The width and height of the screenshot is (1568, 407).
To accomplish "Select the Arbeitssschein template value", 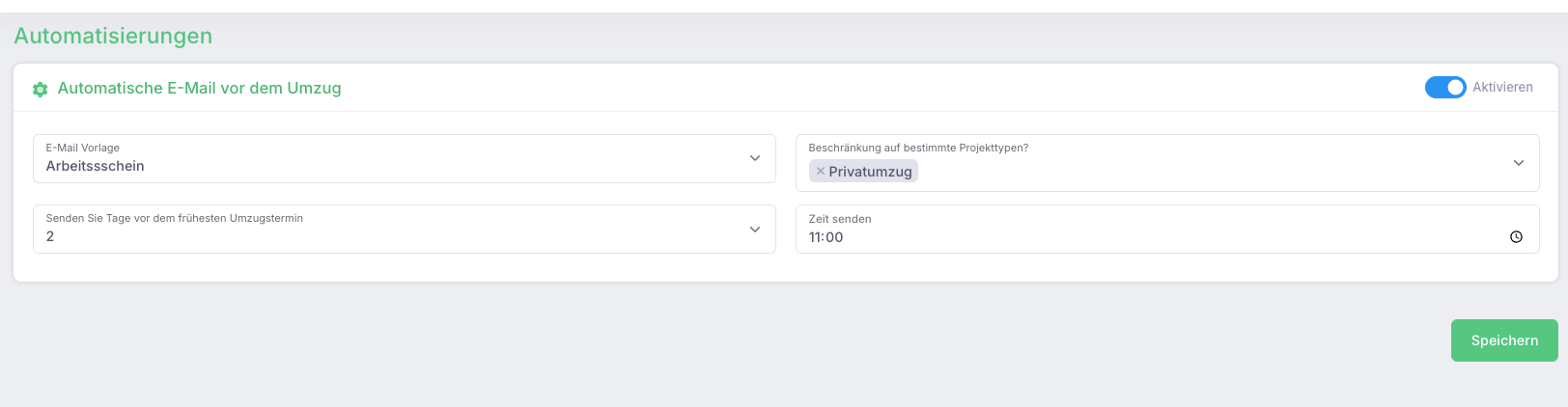I will [x=95, y=166].
